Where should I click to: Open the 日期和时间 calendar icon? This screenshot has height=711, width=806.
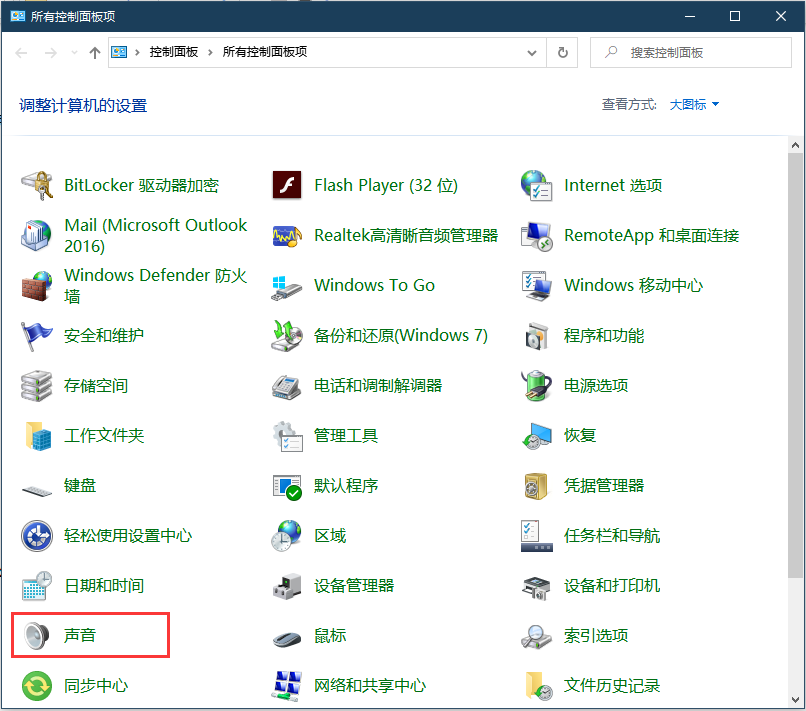tap(37, 586)
